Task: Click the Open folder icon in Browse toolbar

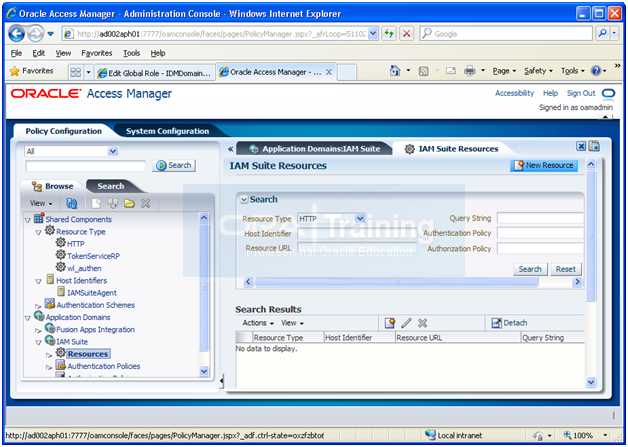Action: pyautogui.click(x=129, y=203)
